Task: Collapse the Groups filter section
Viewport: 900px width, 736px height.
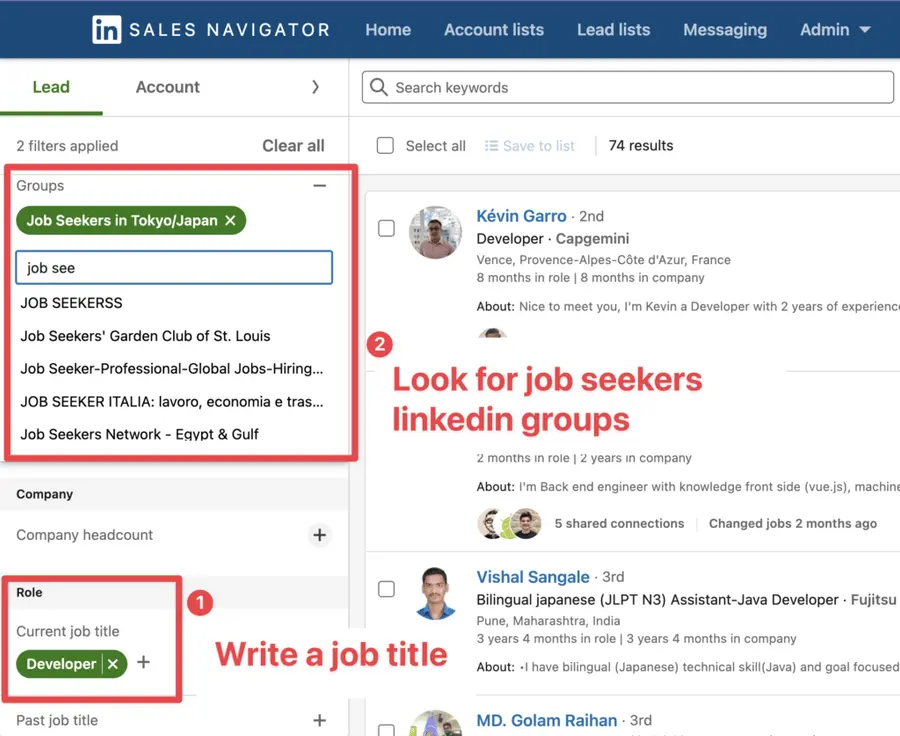Action: (320, 185)
